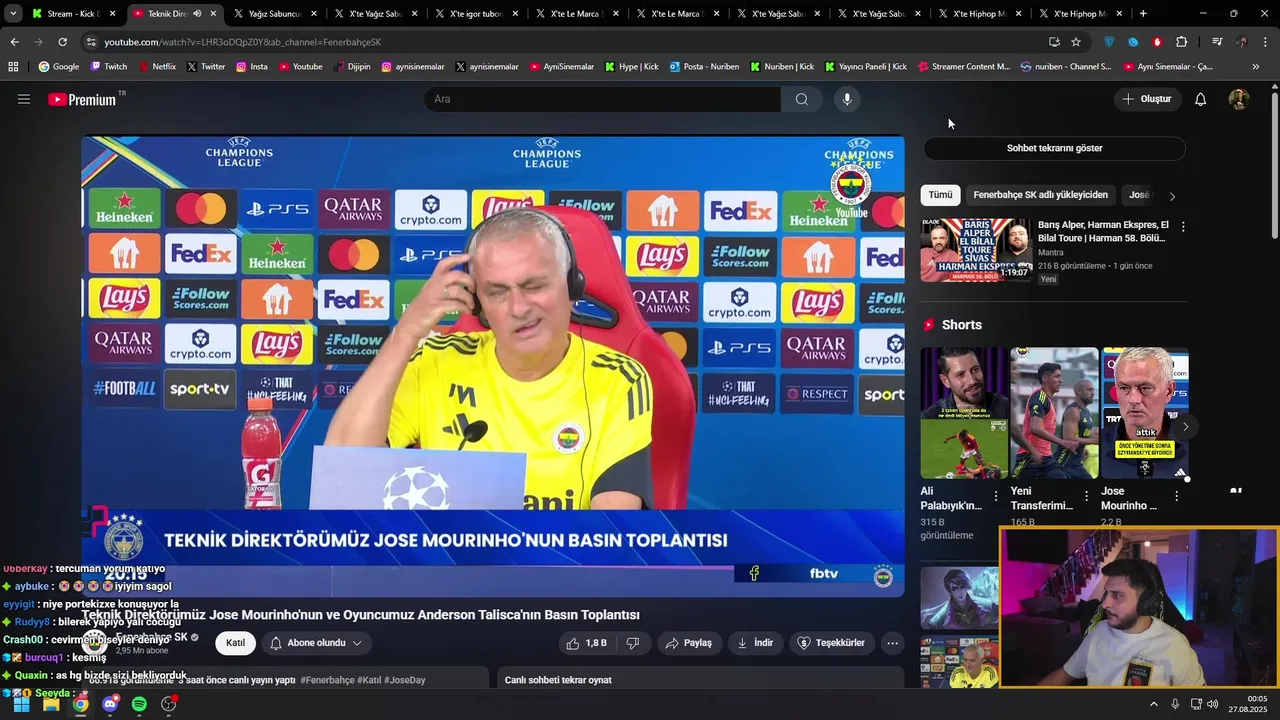Open the YouTube guide hamburger menu
This screenshot has width=1280, height=720.
tap(24, 99)
